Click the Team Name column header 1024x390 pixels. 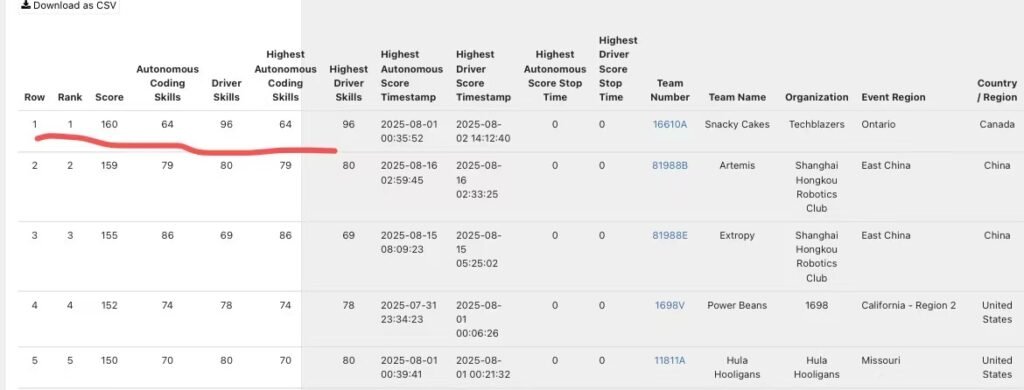(737, 97)
